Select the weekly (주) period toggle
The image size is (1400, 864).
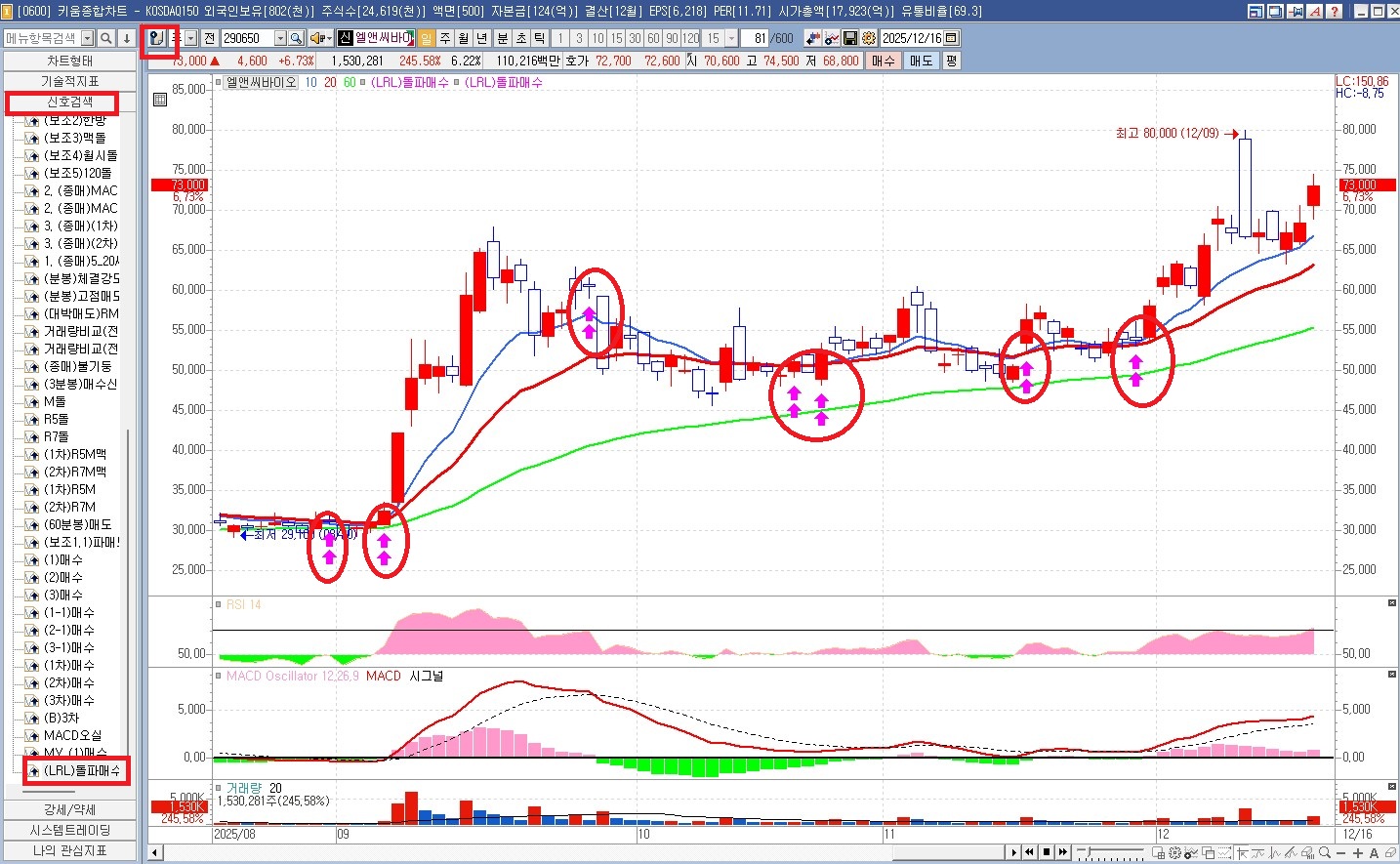tap(445, 38)
